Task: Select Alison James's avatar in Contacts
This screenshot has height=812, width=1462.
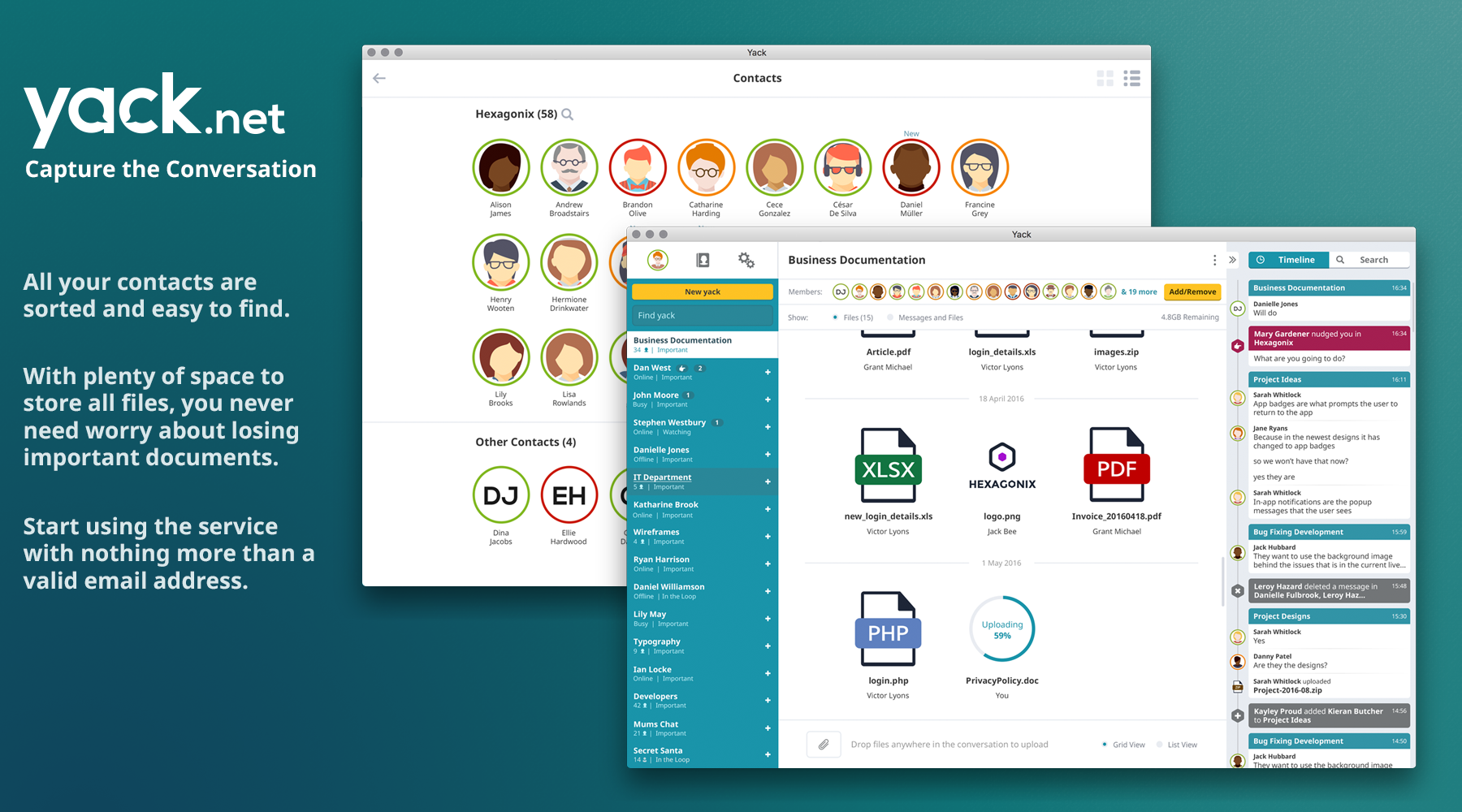Action: pos(501,167)
